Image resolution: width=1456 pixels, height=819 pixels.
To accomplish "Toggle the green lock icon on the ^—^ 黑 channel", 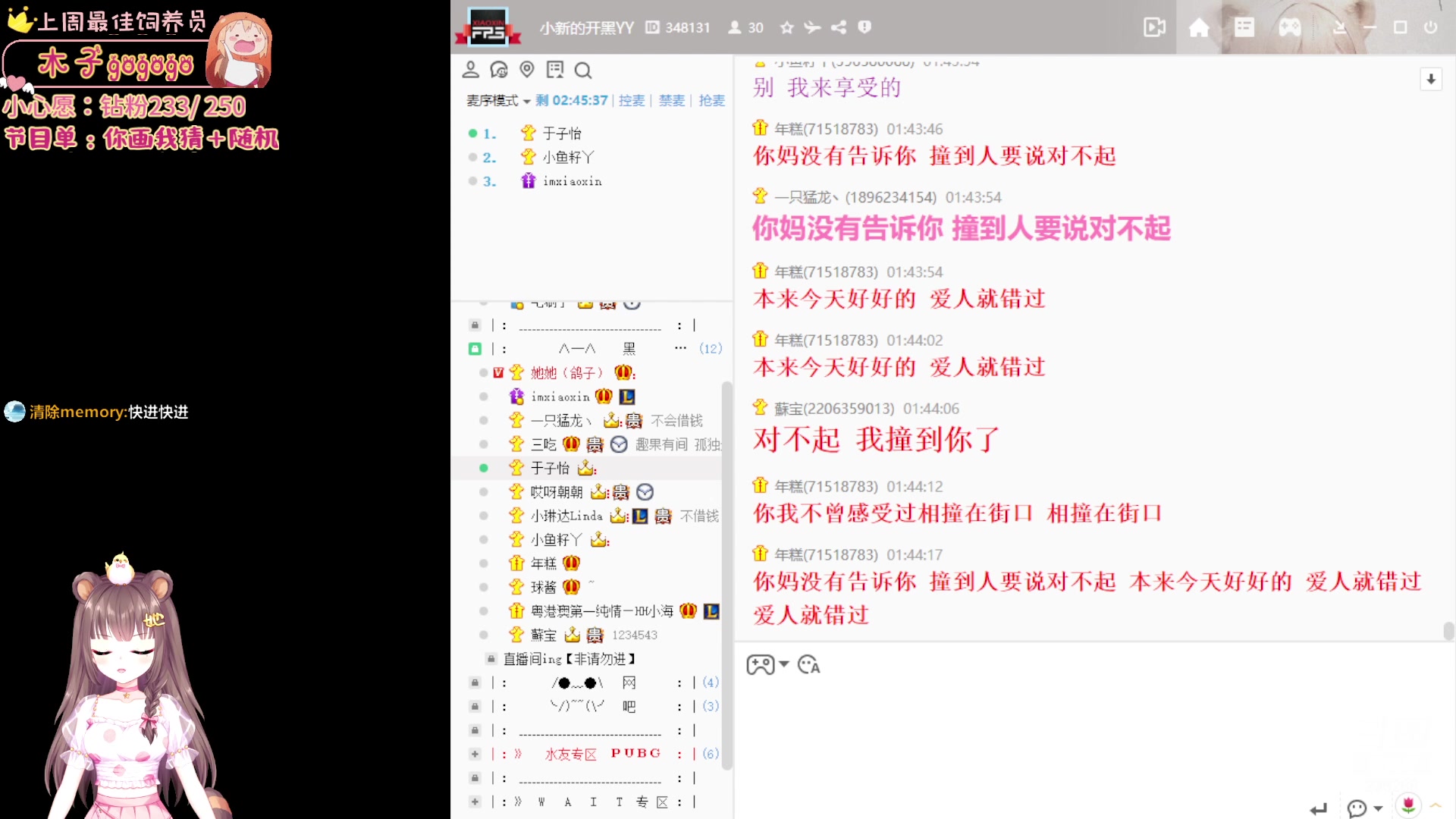I will [475, 349].
